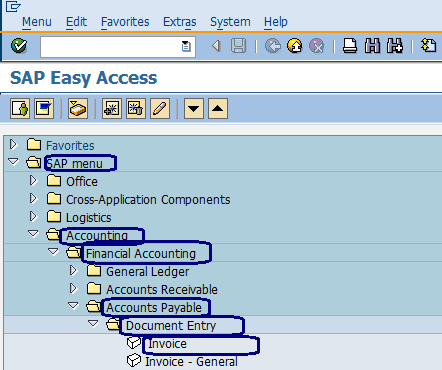
Task: Click the Move Favorites Down arrow
Action: 194,108
